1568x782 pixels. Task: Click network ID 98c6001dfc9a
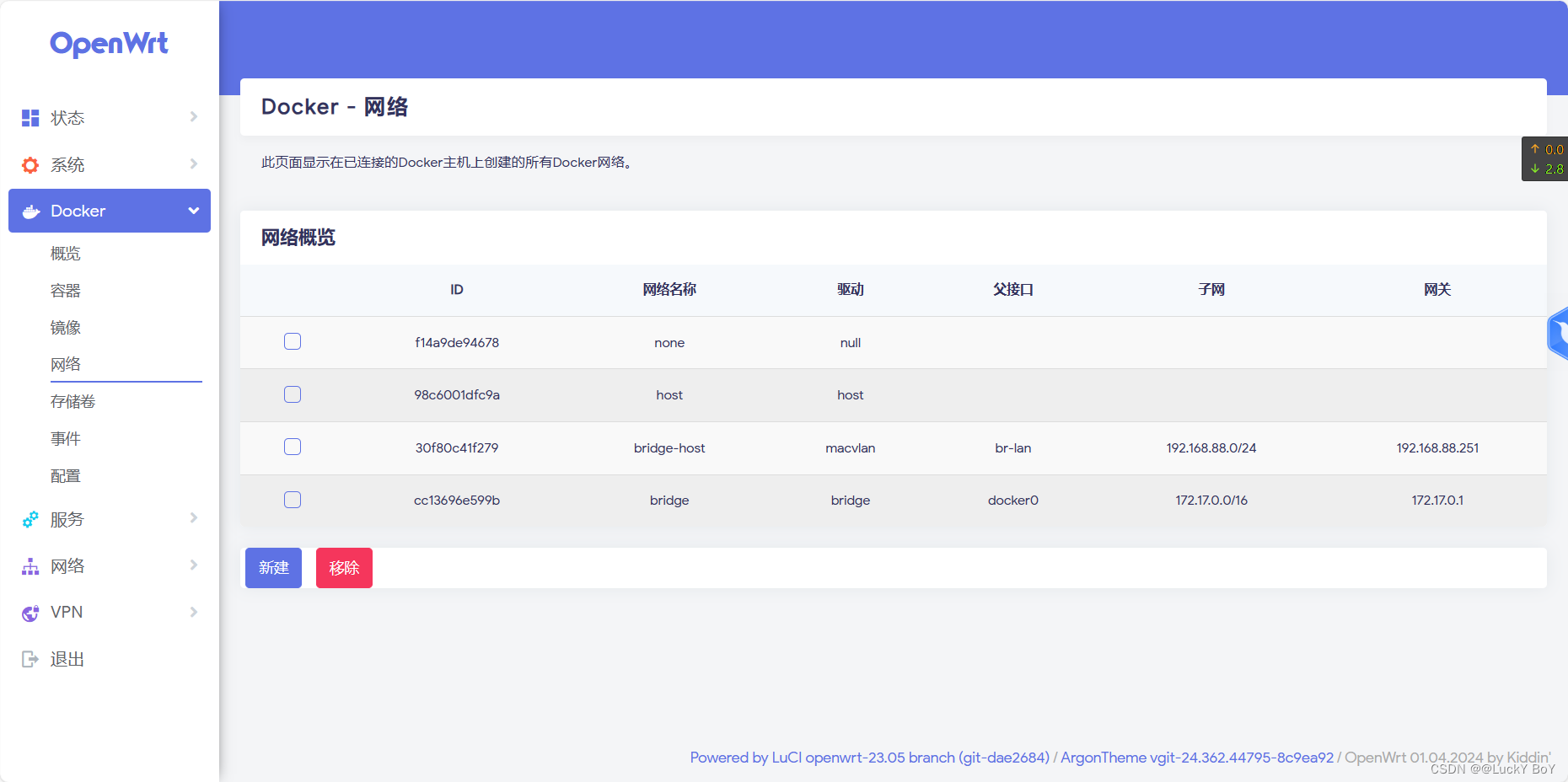point(457,395)
